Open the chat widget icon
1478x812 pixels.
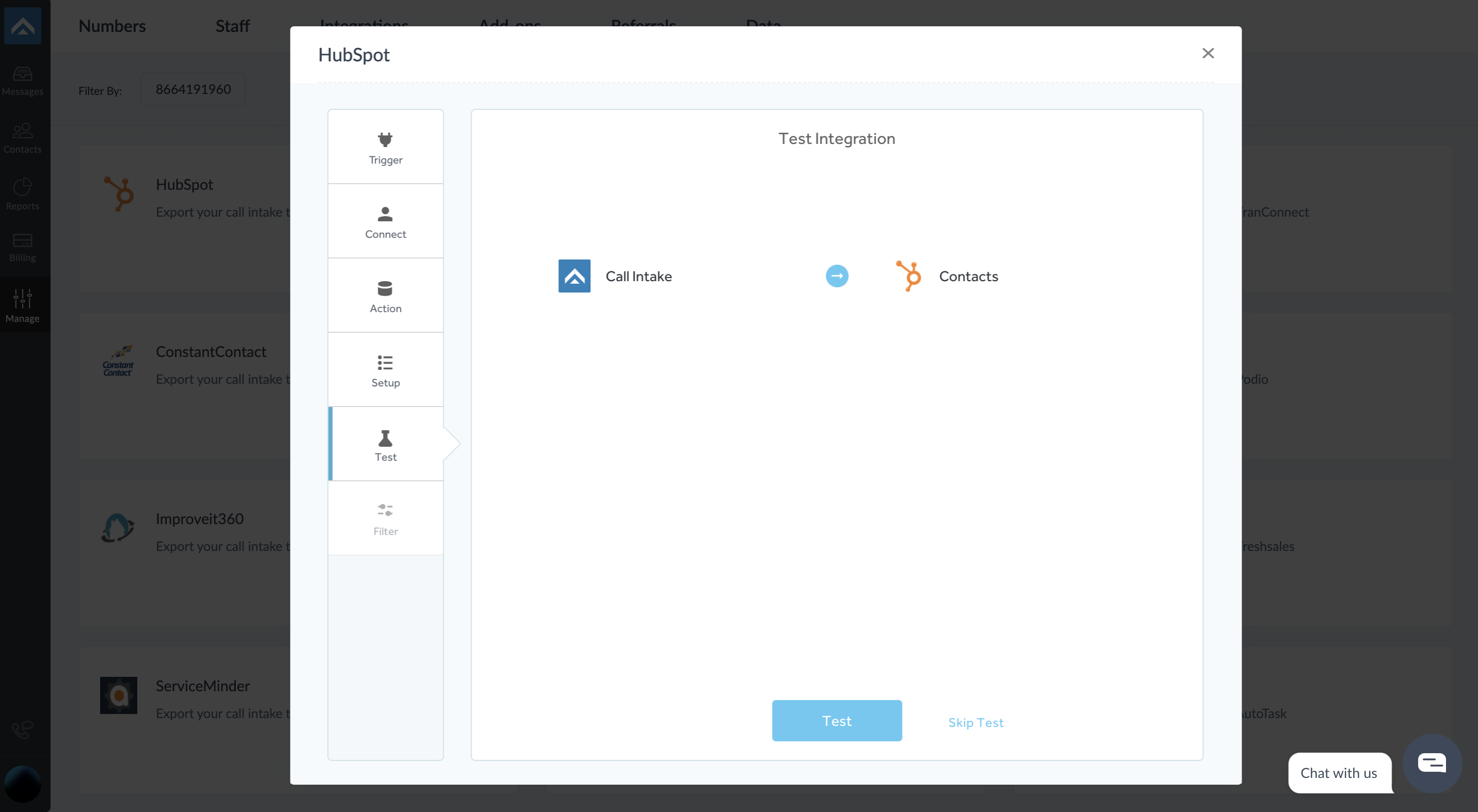coord(1432,764)
